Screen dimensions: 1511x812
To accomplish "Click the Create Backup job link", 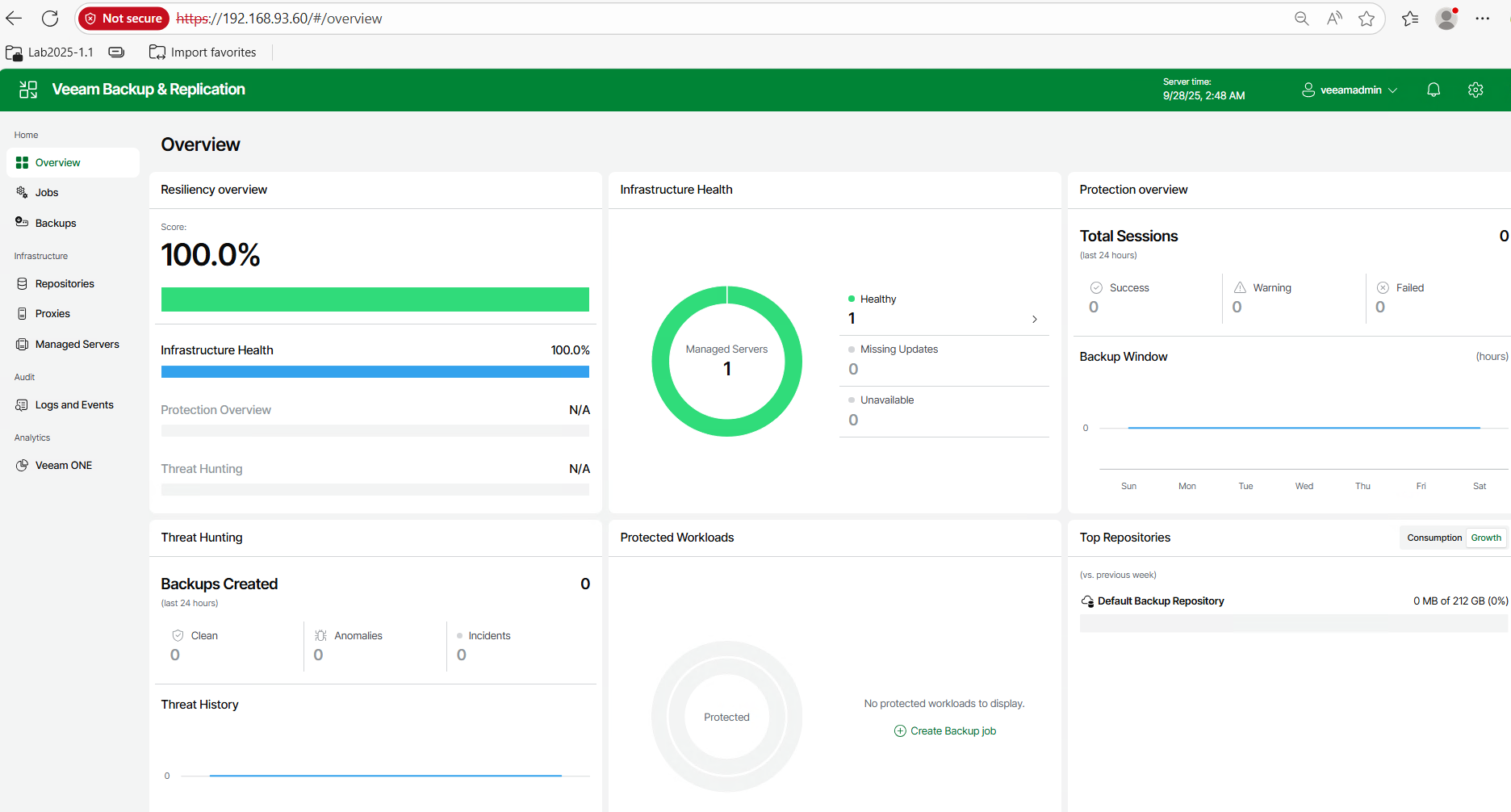I will tap(952, 731).
